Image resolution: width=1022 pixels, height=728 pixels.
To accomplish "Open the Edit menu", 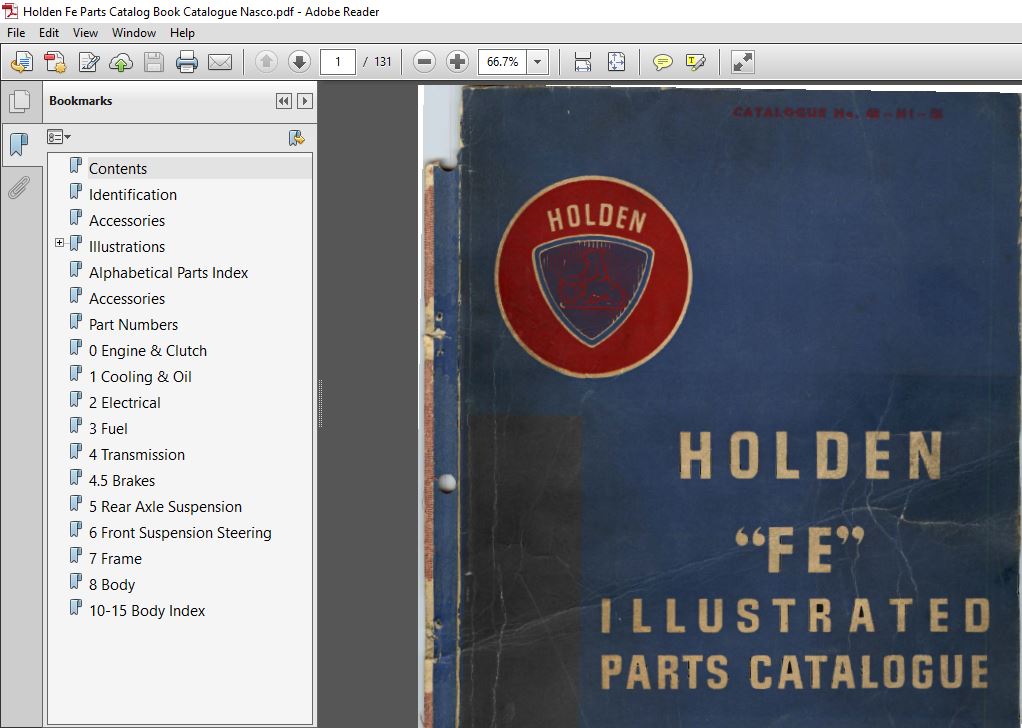I will tap(49, 33).
